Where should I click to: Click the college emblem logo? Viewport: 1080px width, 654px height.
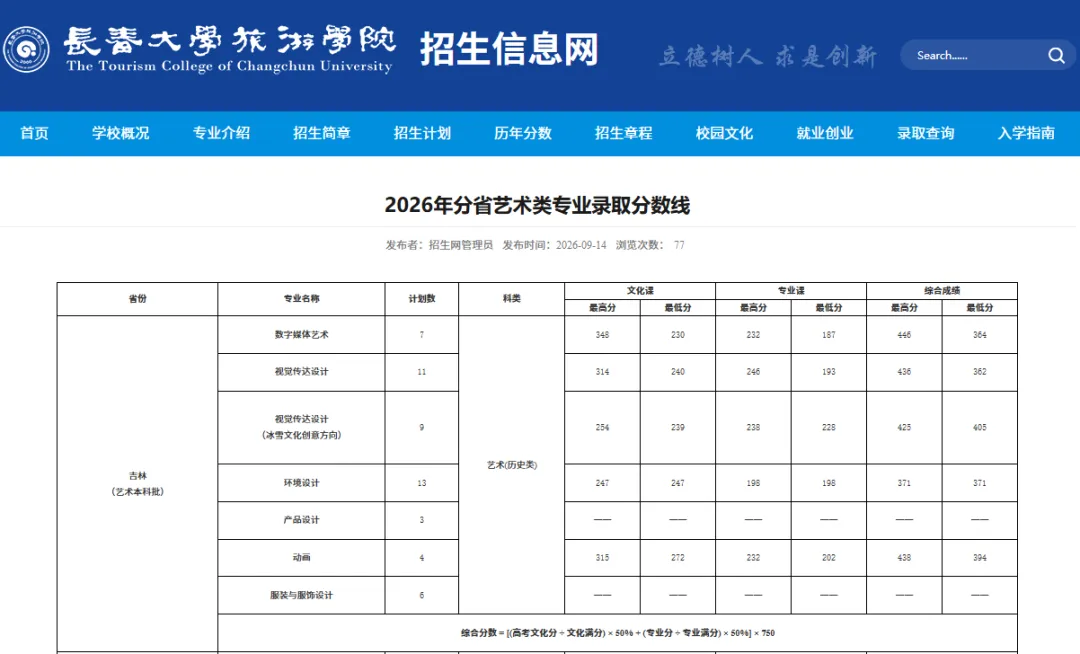26,50
